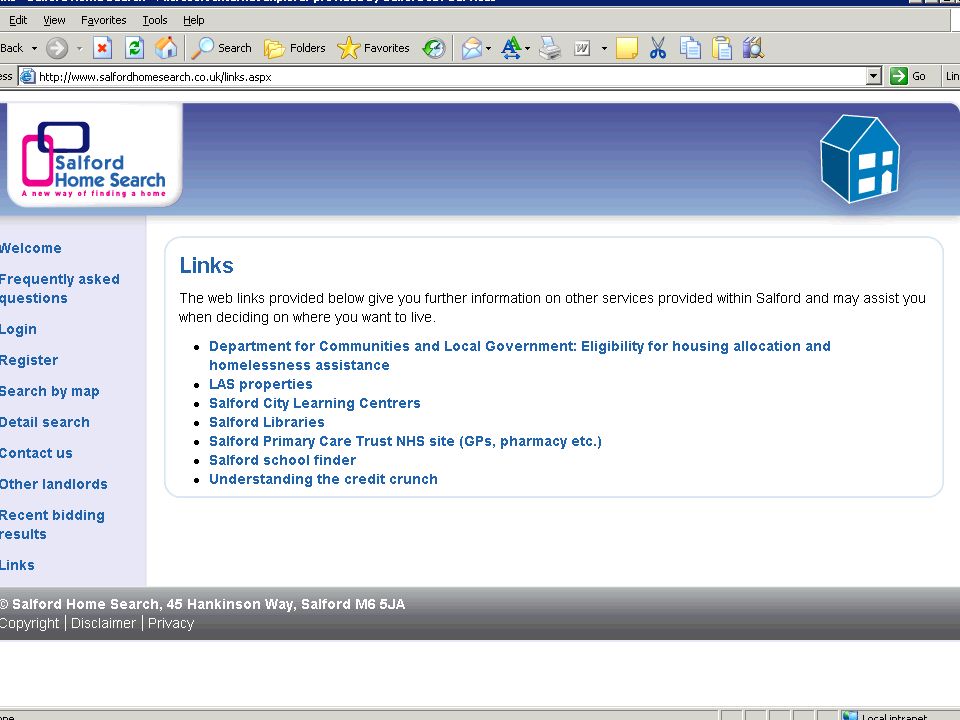Open the Forward button history dropdown
960x720 pixels.
(80, 48)
